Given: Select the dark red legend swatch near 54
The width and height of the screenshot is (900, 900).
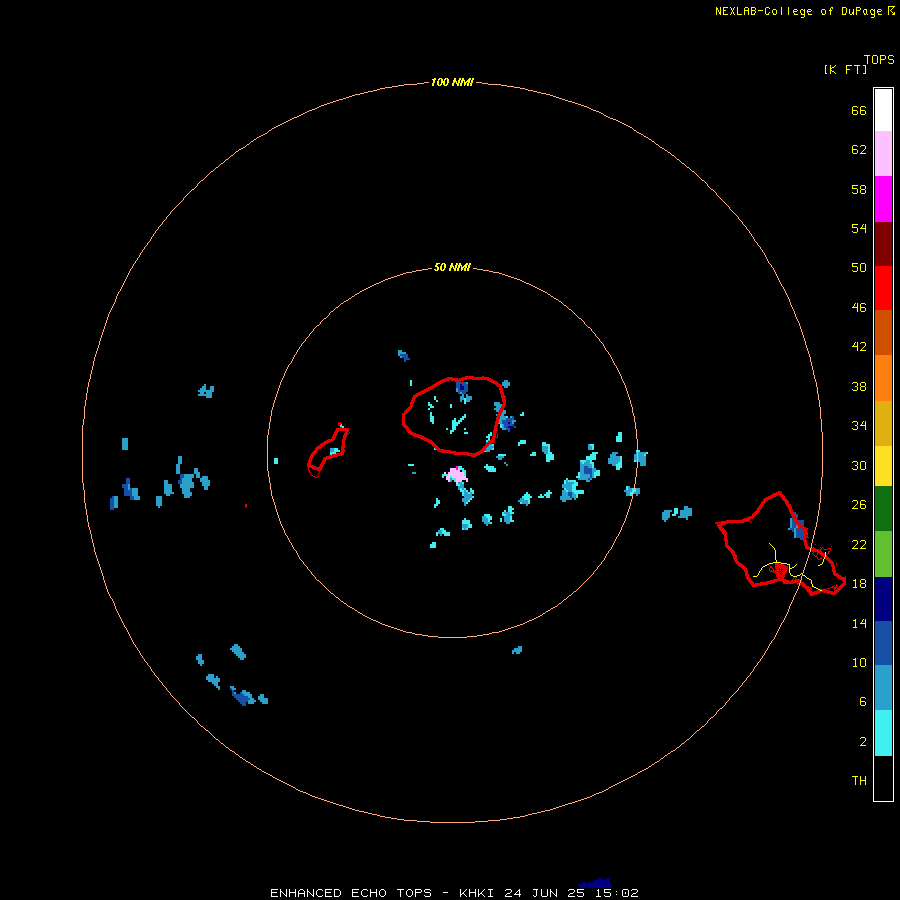Looking at the screenshot, I should [x=883, y=244].
